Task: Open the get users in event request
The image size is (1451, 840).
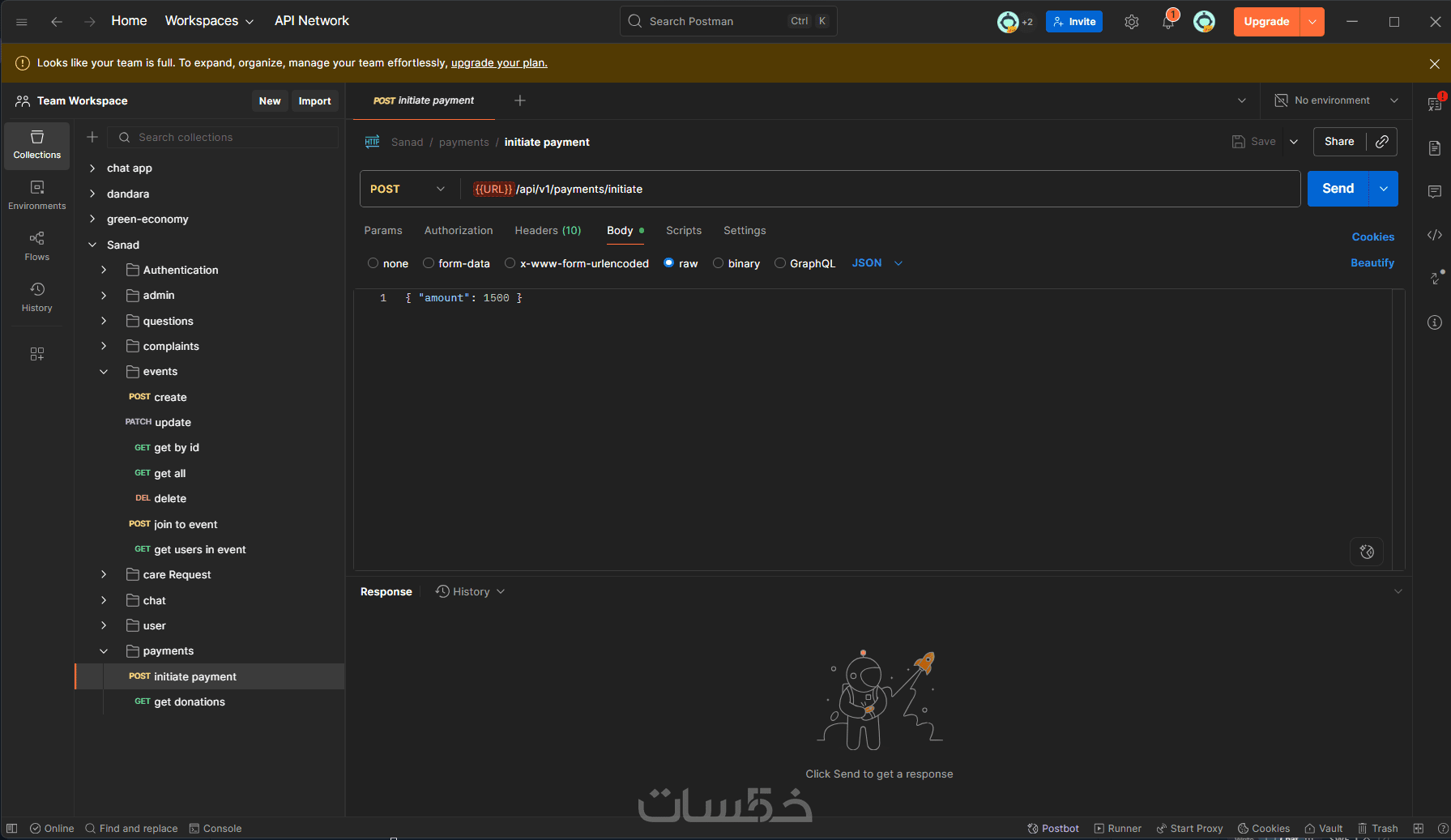Action: tap(200, 550)
